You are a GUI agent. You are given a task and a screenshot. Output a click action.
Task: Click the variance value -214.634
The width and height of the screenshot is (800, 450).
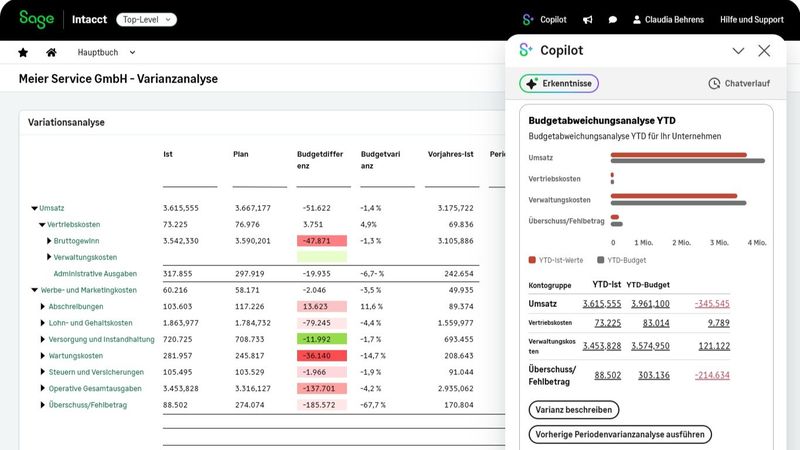[712, 376]
